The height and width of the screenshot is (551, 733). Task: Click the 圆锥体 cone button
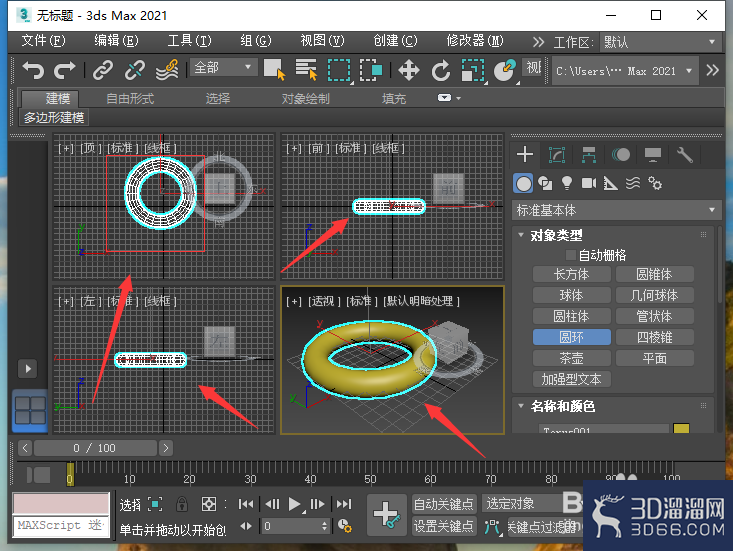(x=654, y=274)
